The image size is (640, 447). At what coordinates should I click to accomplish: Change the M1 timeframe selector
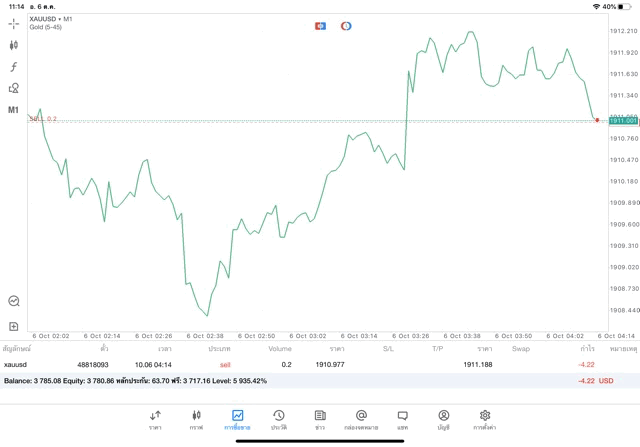pyautogui.click(x=14, y=110)
